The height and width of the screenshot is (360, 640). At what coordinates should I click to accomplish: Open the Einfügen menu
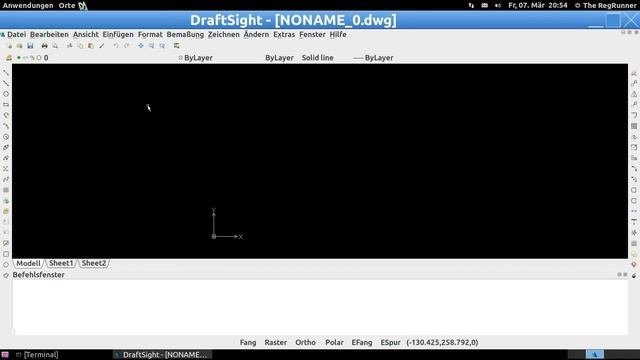pyautogui.click(x=118, y=35)
